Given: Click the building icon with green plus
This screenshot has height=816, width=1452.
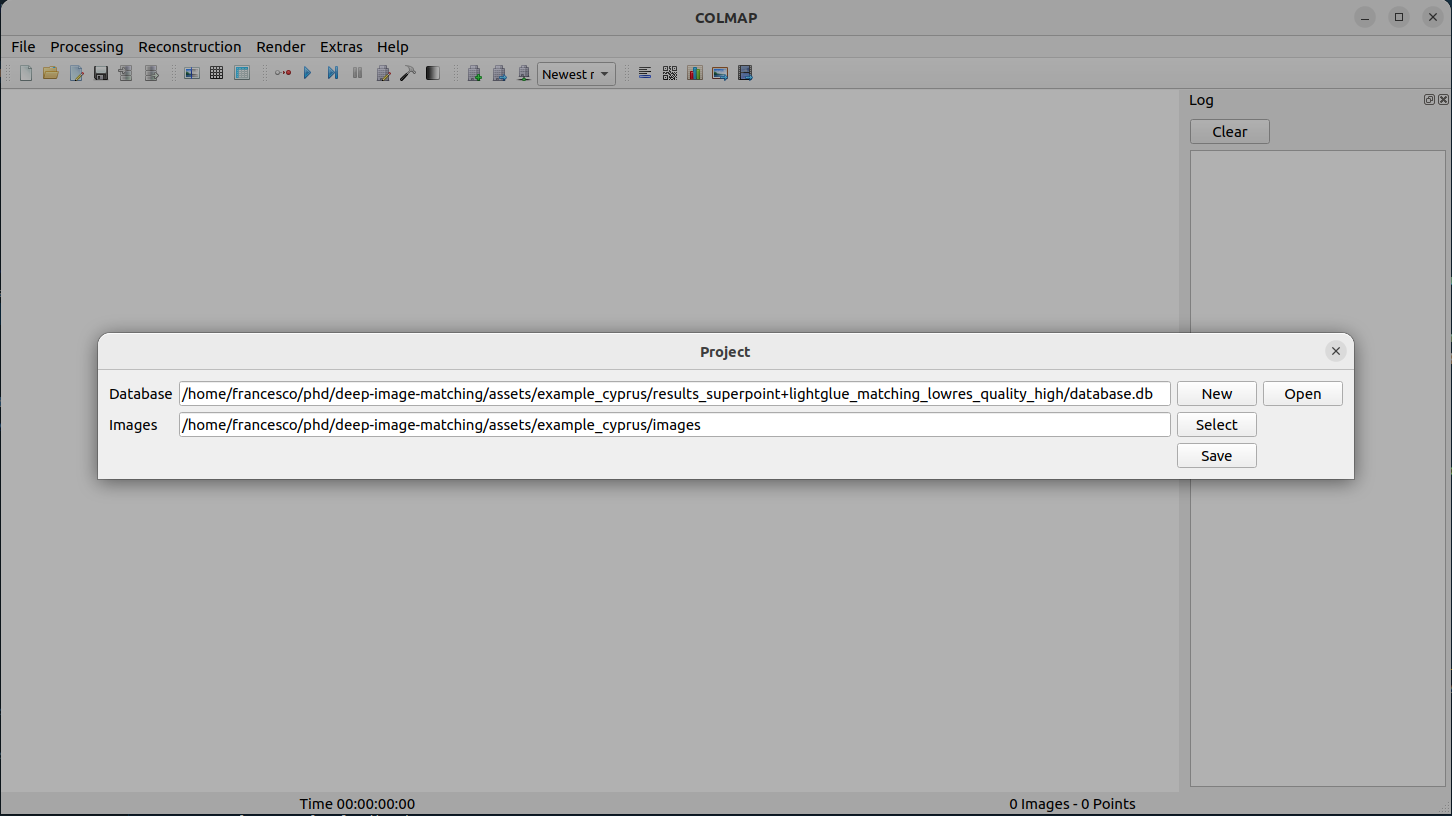Looking at the screenshot, I should [x=475, y=73].
